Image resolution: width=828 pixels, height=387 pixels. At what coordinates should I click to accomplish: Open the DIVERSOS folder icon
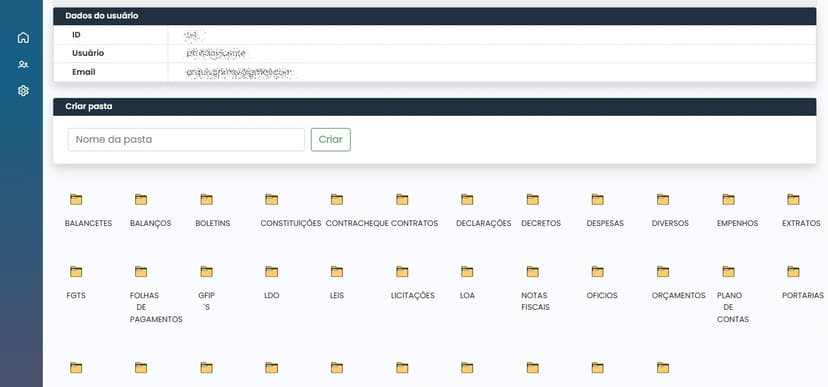click(x=663, y=200)
